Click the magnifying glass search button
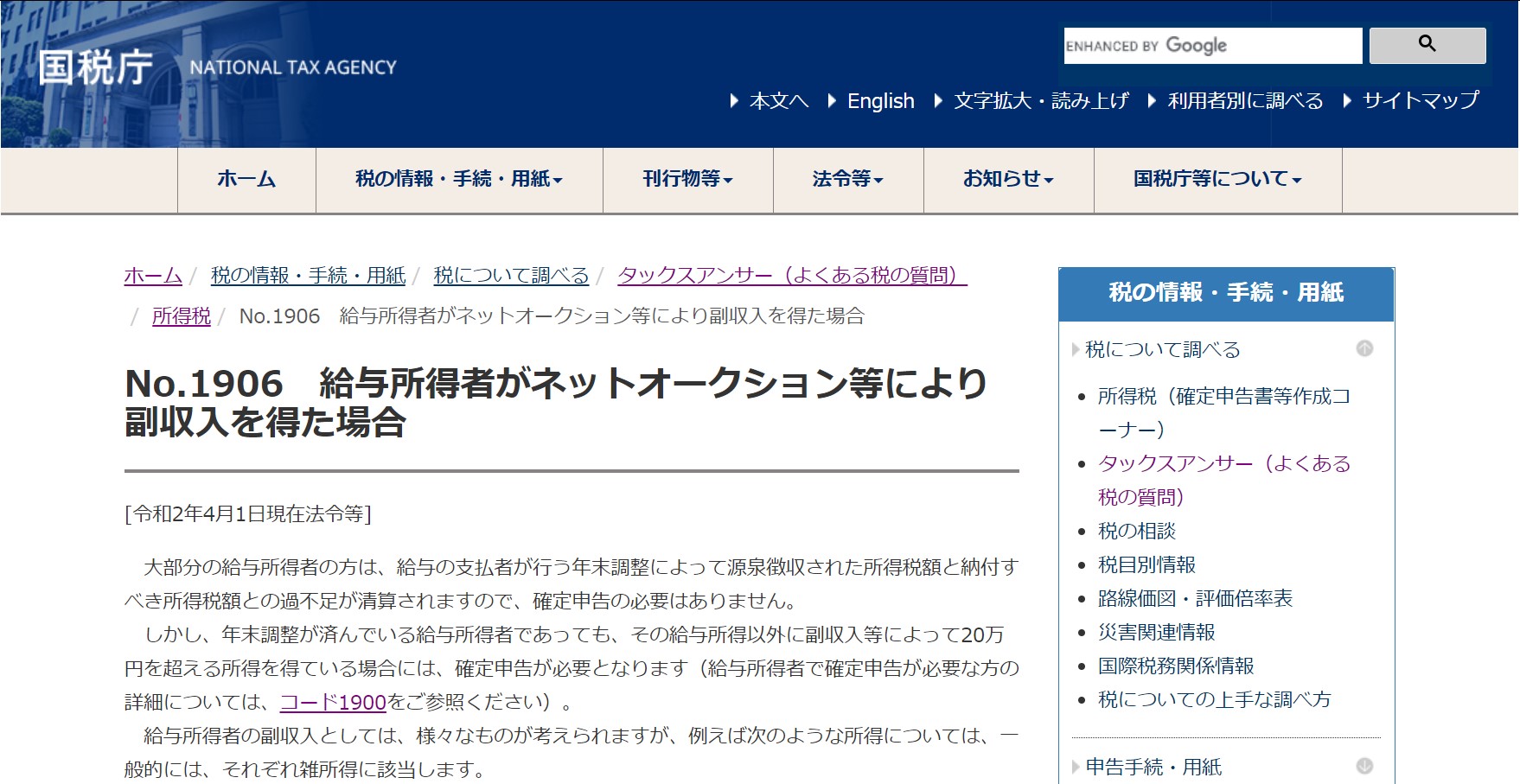 pos(1427,45)
